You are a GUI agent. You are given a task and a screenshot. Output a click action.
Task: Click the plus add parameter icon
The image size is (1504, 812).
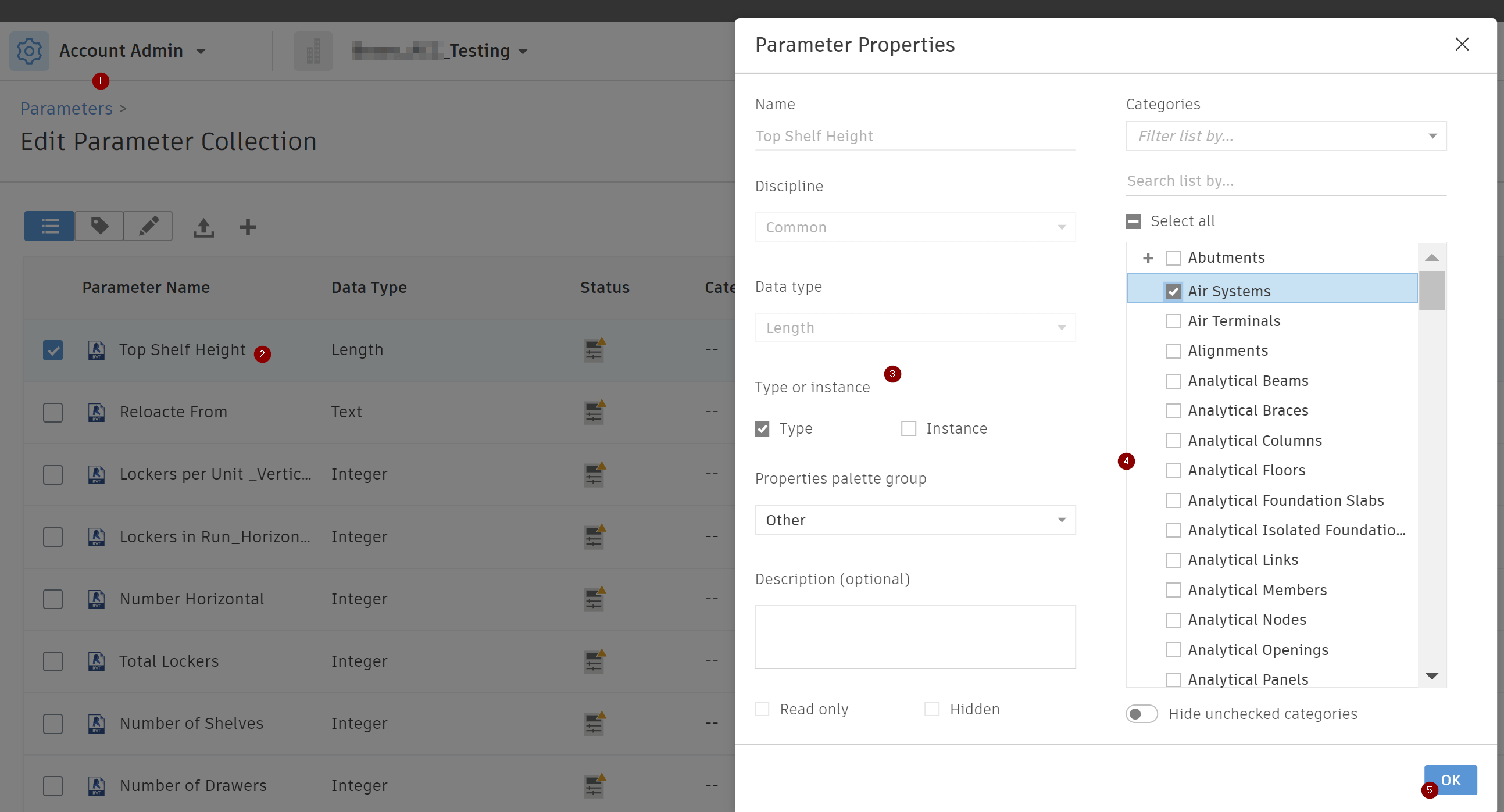(248, 227)
